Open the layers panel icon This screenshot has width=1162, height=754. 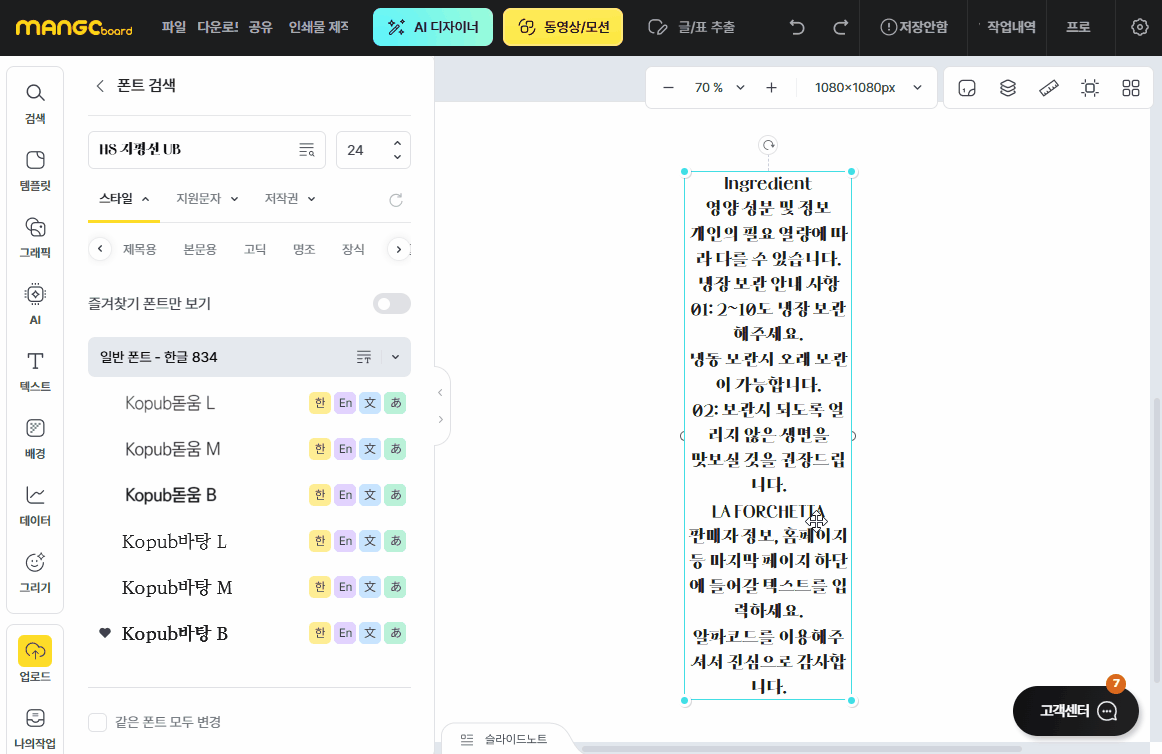click(x=1008, y=88)
